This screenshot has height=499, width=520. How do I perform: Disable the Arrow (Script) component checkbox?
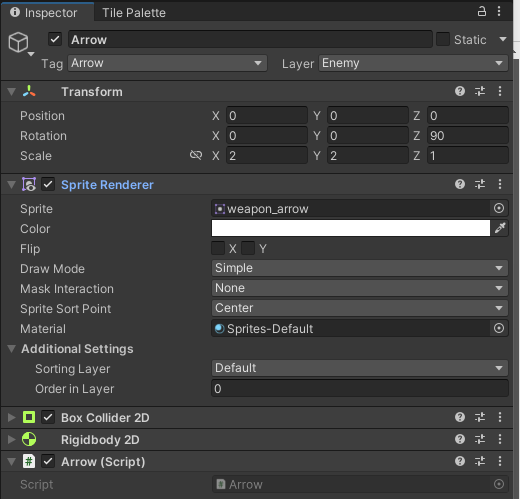48,461
